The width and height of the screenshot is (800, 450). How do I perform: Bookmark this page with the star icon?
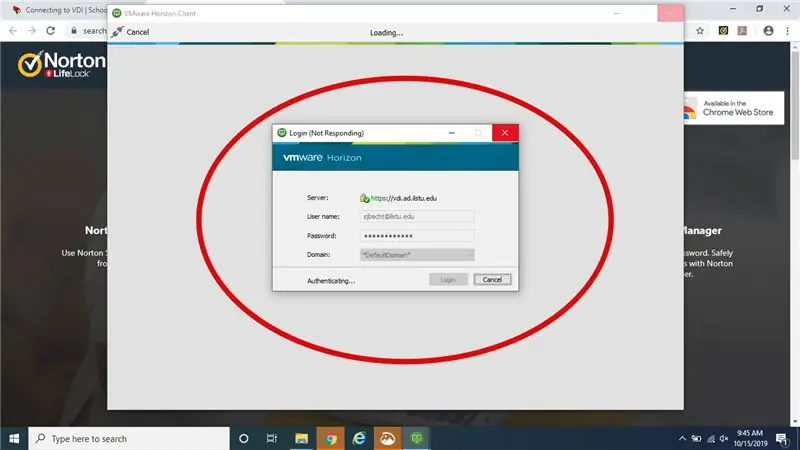pos(700,31)
